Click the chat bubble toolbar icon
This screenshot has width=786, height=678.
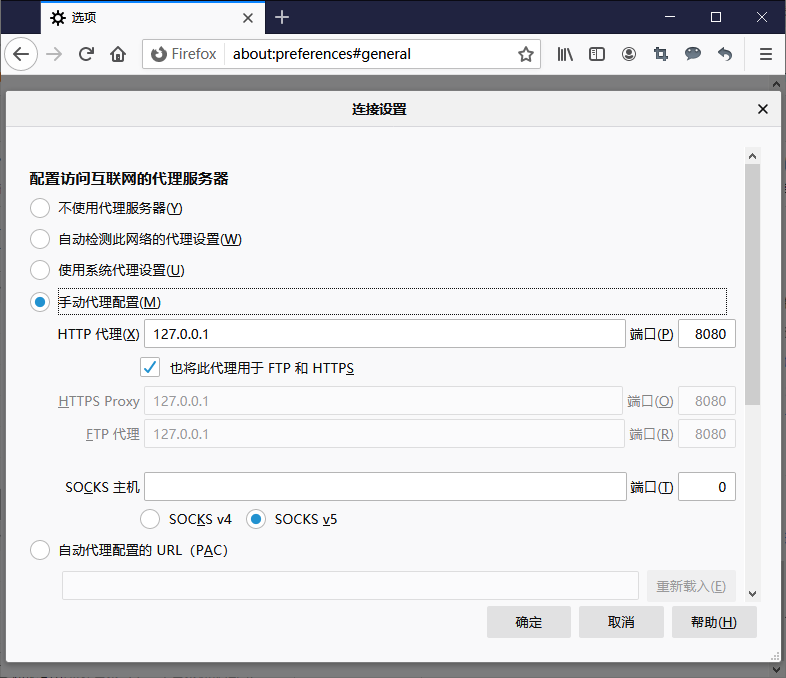coord(693,54)
